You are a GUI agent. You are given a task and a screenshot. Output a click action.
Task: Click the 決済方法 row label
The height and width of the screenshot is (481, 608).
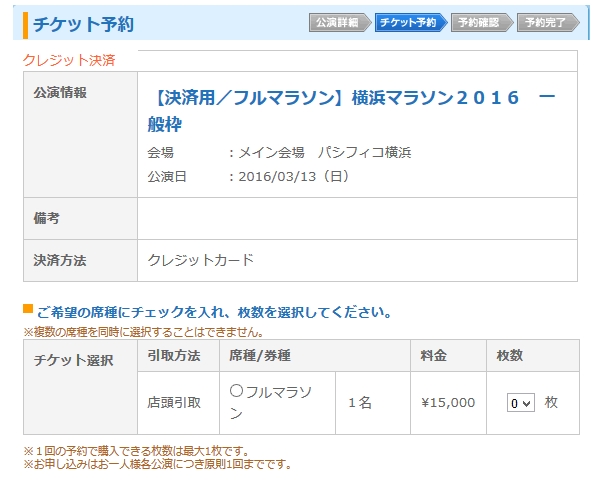[x=60, y=260]
